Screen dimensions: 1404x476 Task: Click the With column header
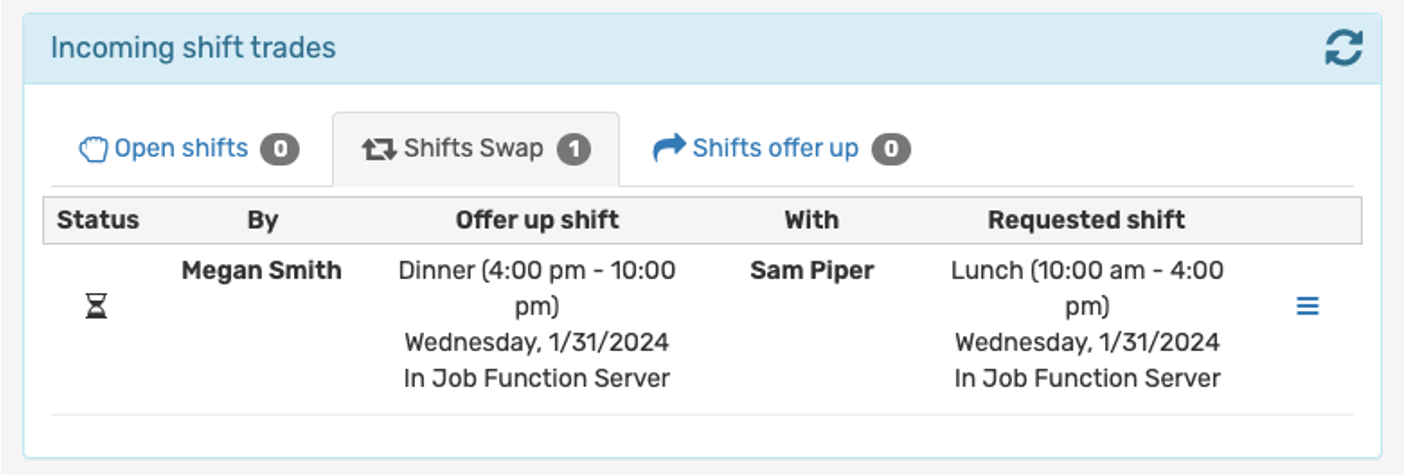coord(812,220)
